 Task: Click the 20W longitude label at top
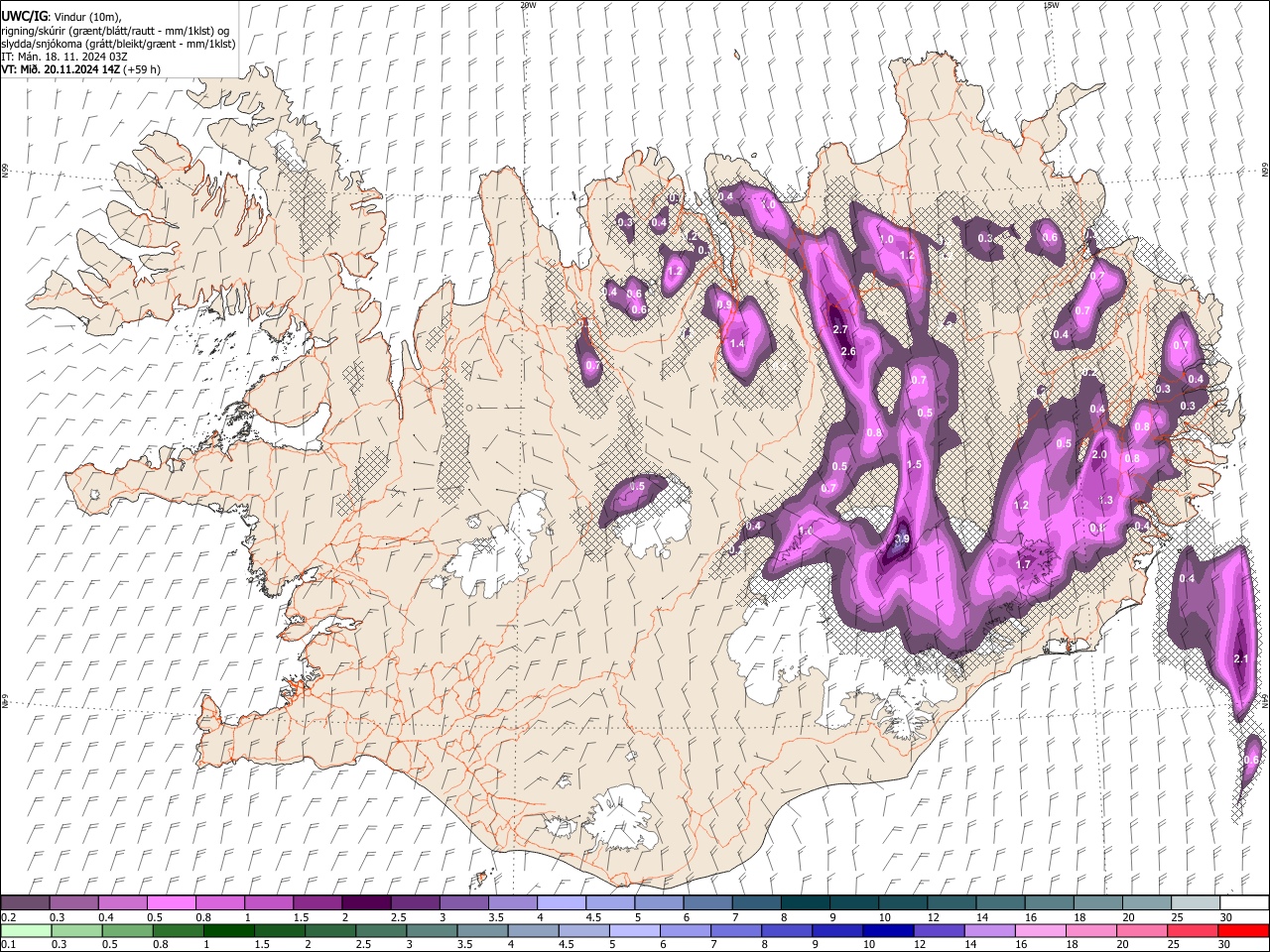point(528,5)
